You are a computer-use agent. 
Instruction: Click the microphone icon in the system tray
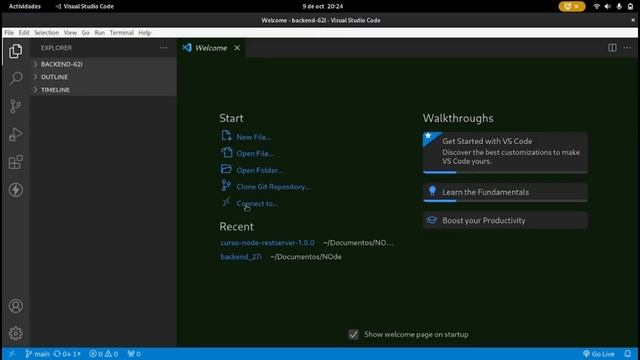pyautogui.click(x=619, y=6)
